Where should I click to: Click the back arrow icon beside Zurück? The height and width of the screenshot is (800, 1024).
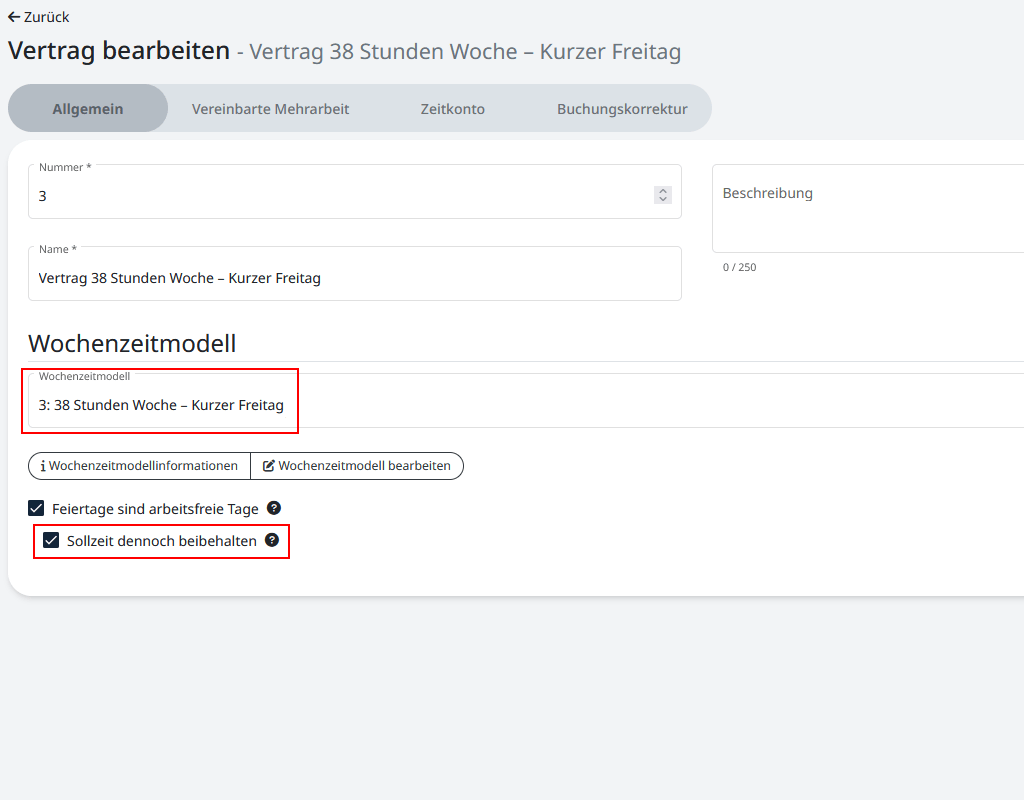[14, 17]
